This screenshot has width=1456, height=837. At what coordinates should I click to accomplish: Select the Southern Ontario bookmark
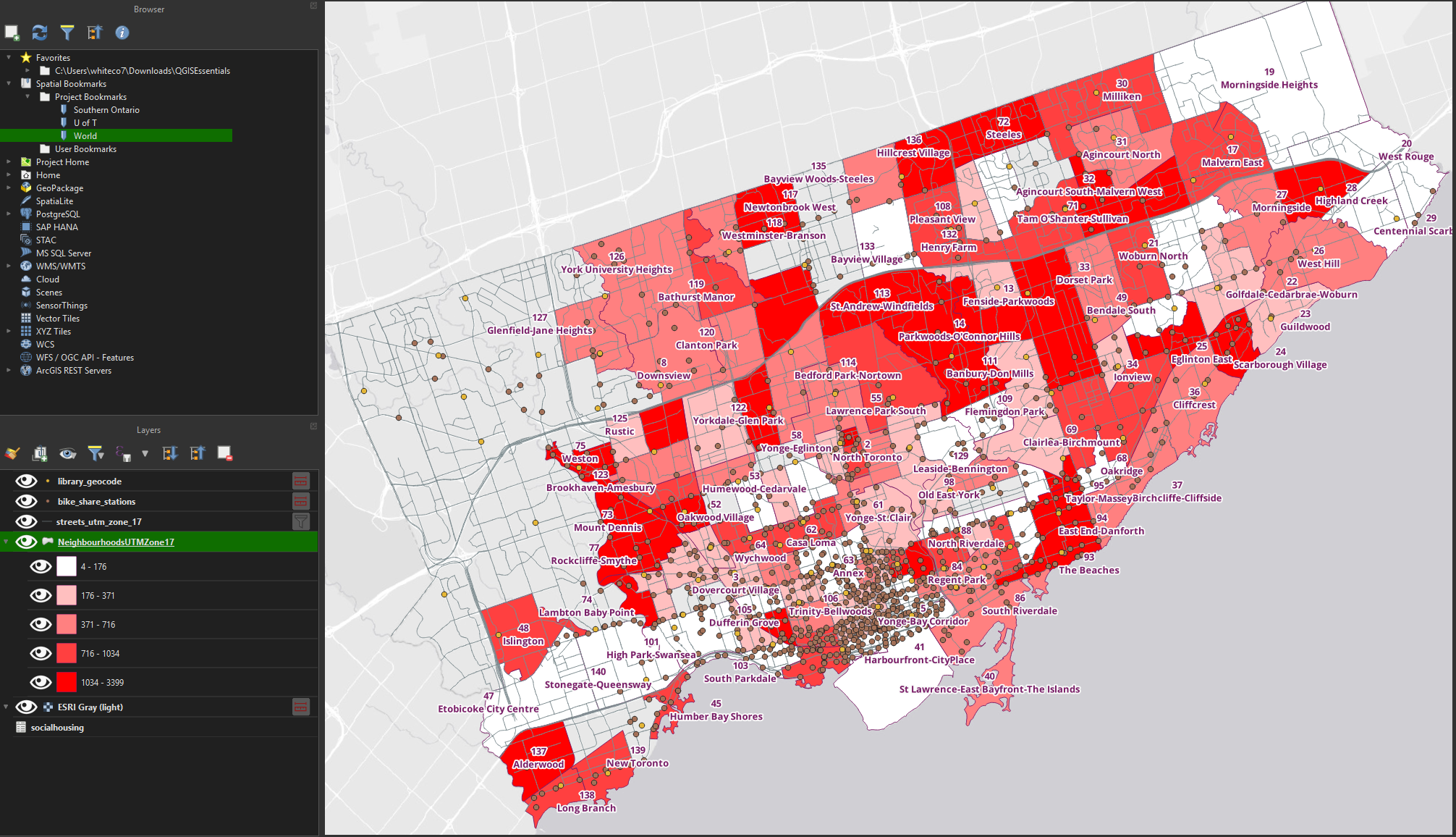106,109
